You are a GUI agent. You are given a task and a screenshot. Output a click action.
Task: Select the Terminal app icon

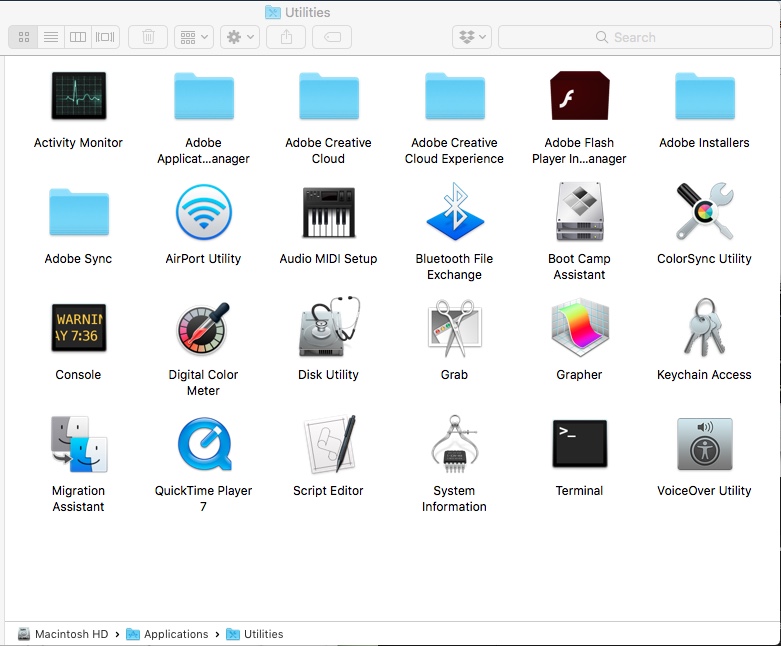tap(580, 444)
